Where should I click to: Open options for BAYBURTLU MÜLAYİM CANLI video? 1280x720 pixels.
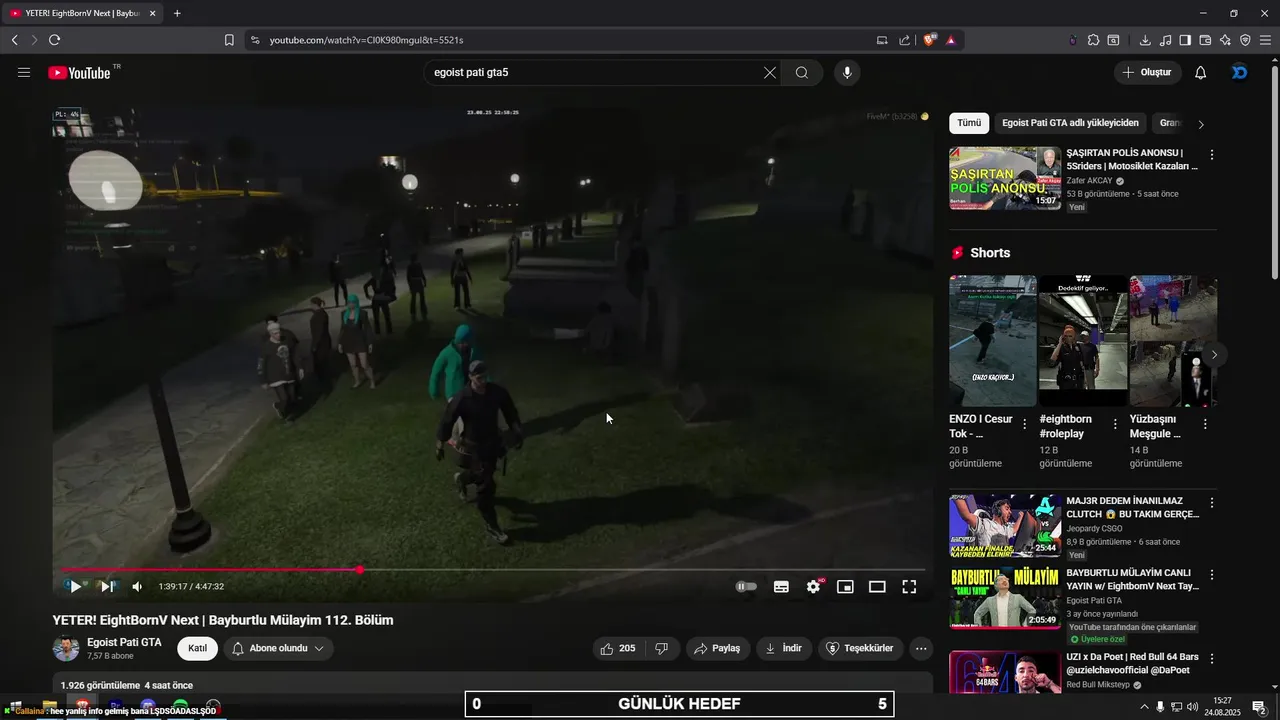1212,575
